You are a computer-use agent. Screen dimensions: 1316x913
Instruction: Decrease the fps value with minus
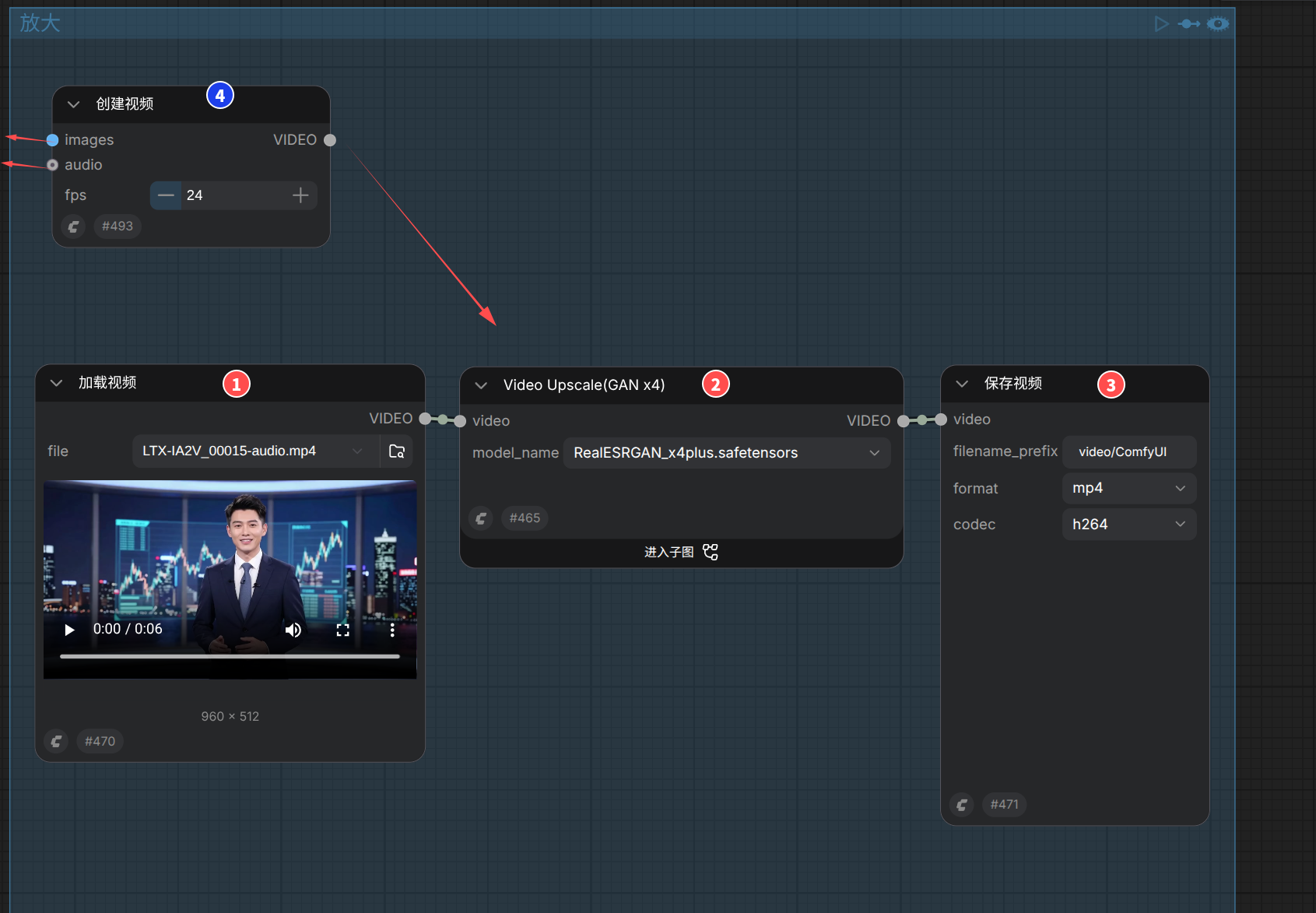166,195
